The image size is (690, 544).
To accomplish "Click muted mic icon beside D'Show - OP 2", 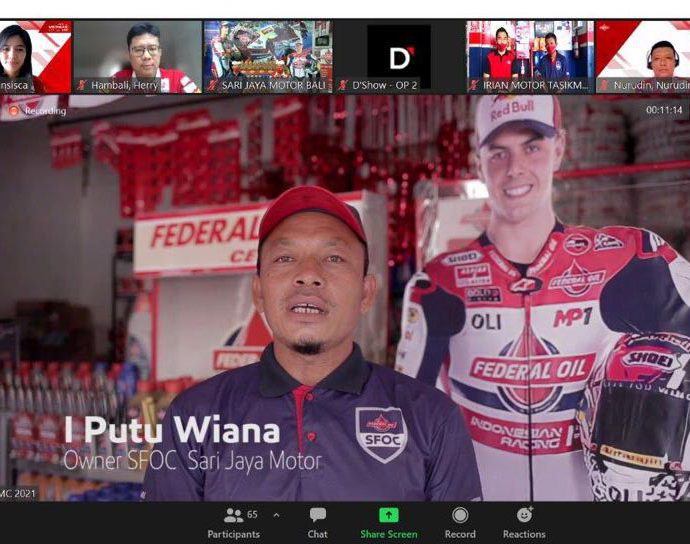I will pyautogui.click(x=343, y=86).
